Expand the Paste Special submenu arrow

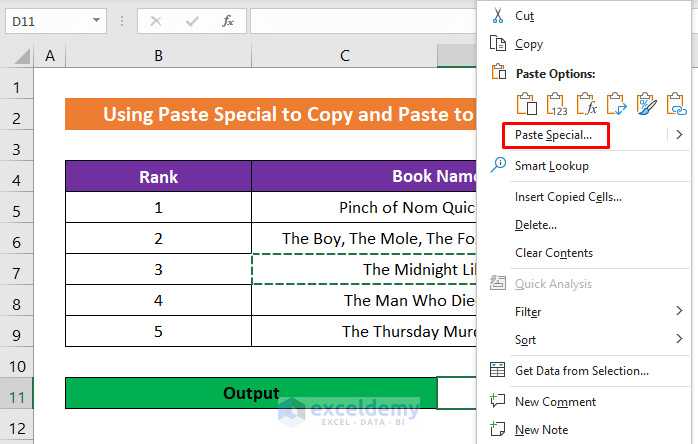point(681,134)
